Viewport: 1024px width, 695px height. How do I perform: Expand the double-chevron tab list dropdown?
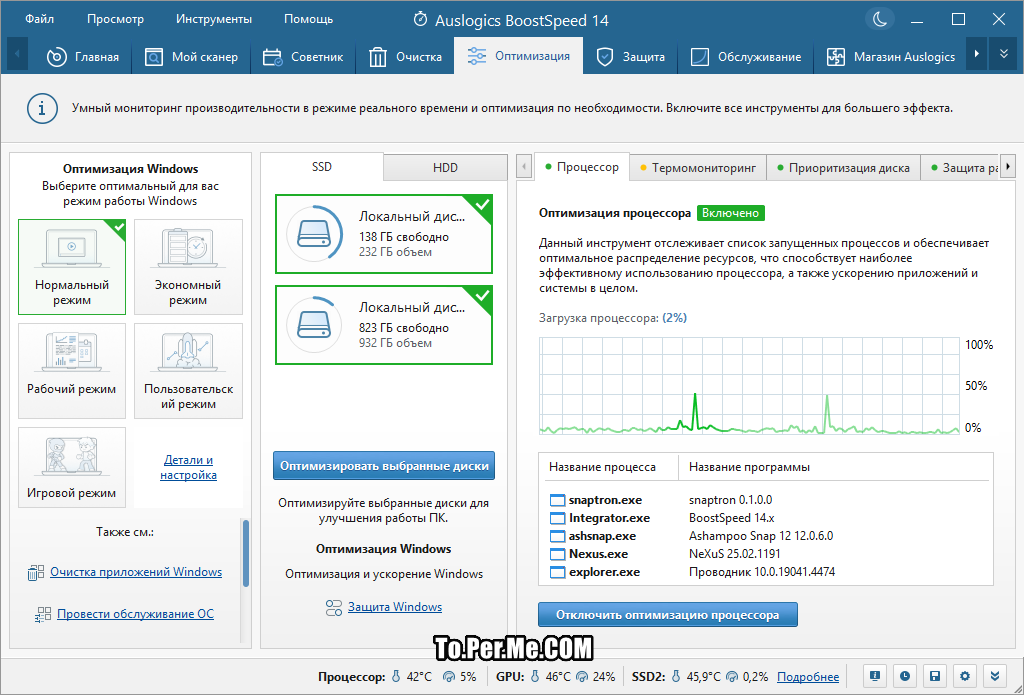(1004, 54)
